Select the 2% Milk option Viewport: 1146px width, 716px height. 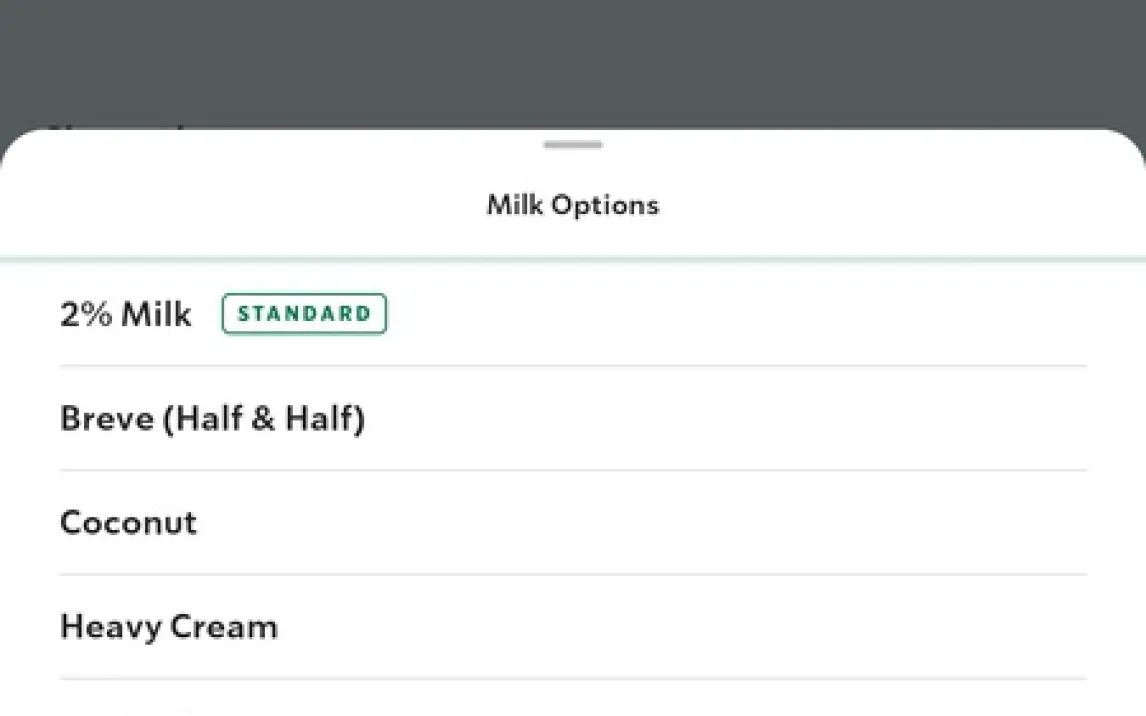126,314
